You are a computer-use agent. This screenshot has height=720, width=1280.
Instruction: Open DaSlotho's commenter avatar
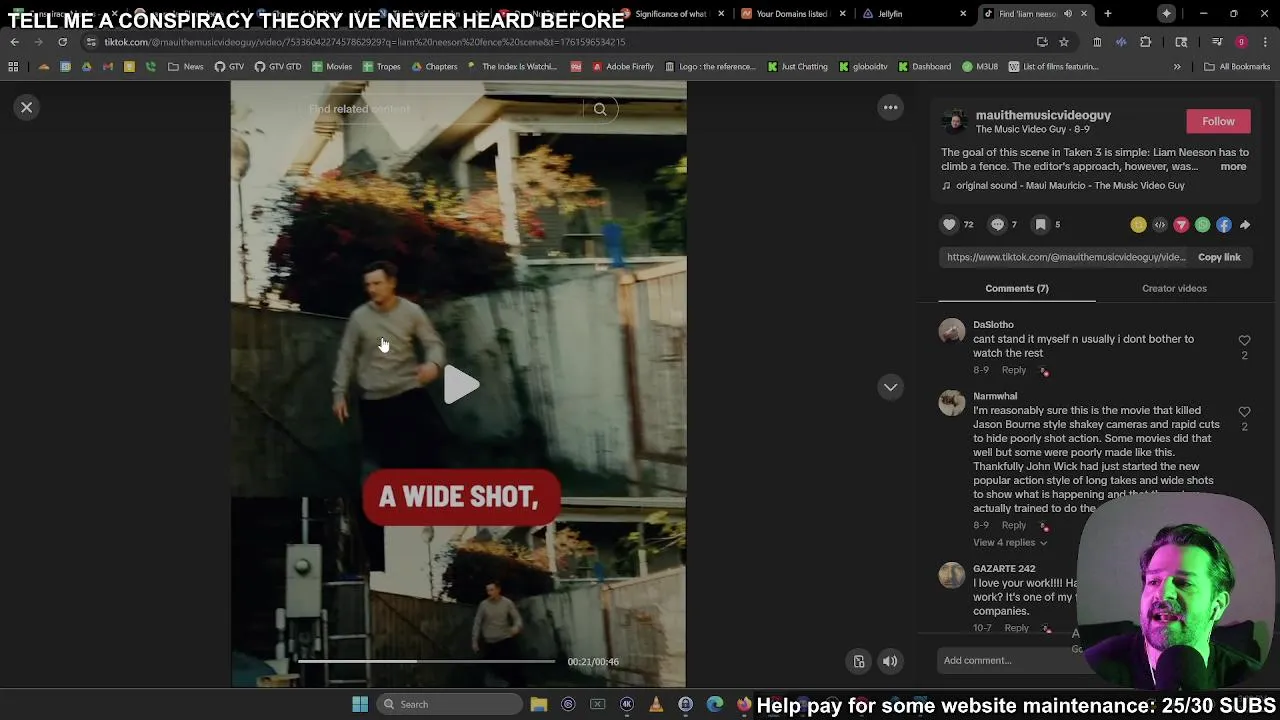pyautogui.click(x=952, y=331)
